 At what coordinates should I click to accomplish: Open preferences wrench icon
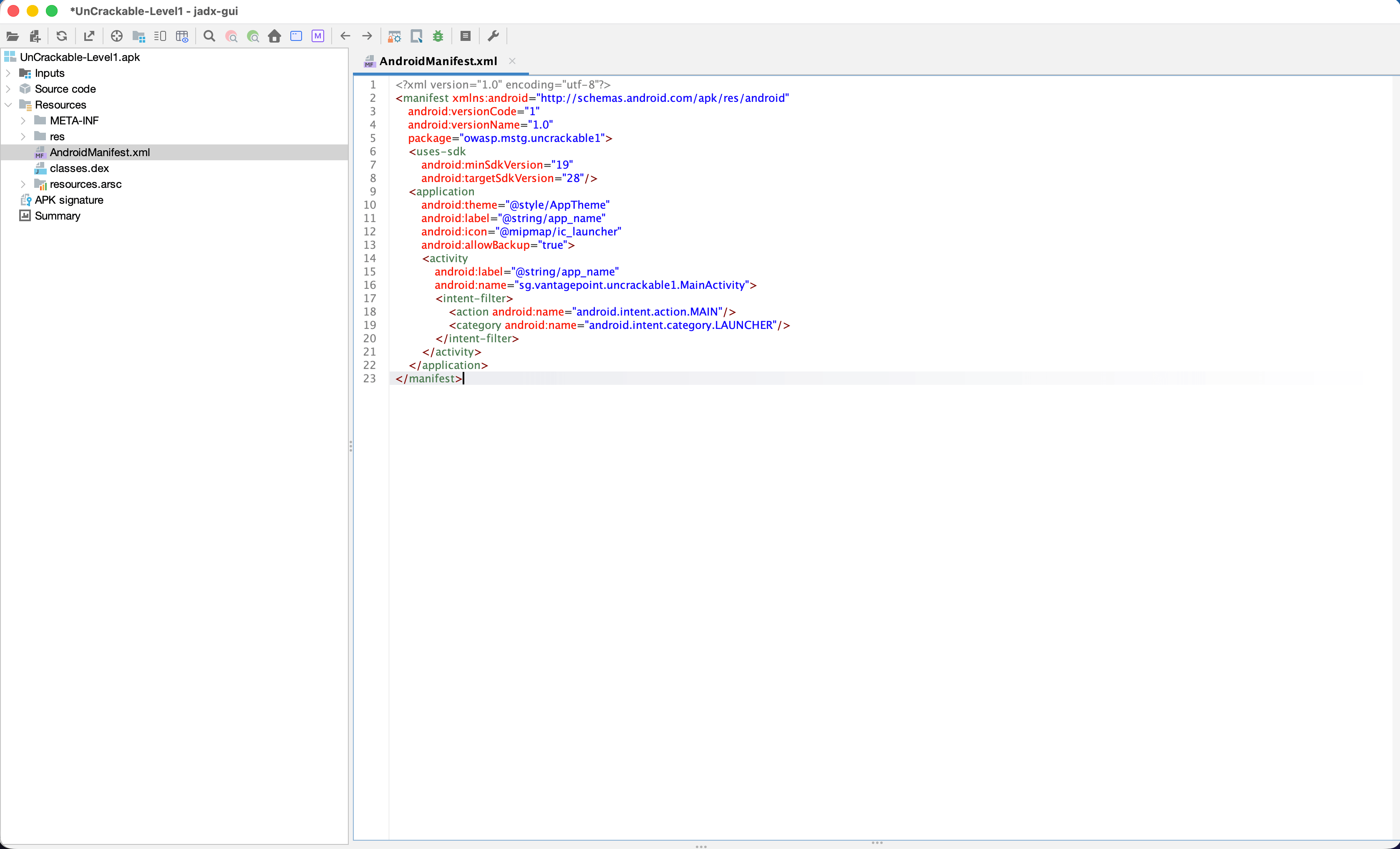(493, 36)
